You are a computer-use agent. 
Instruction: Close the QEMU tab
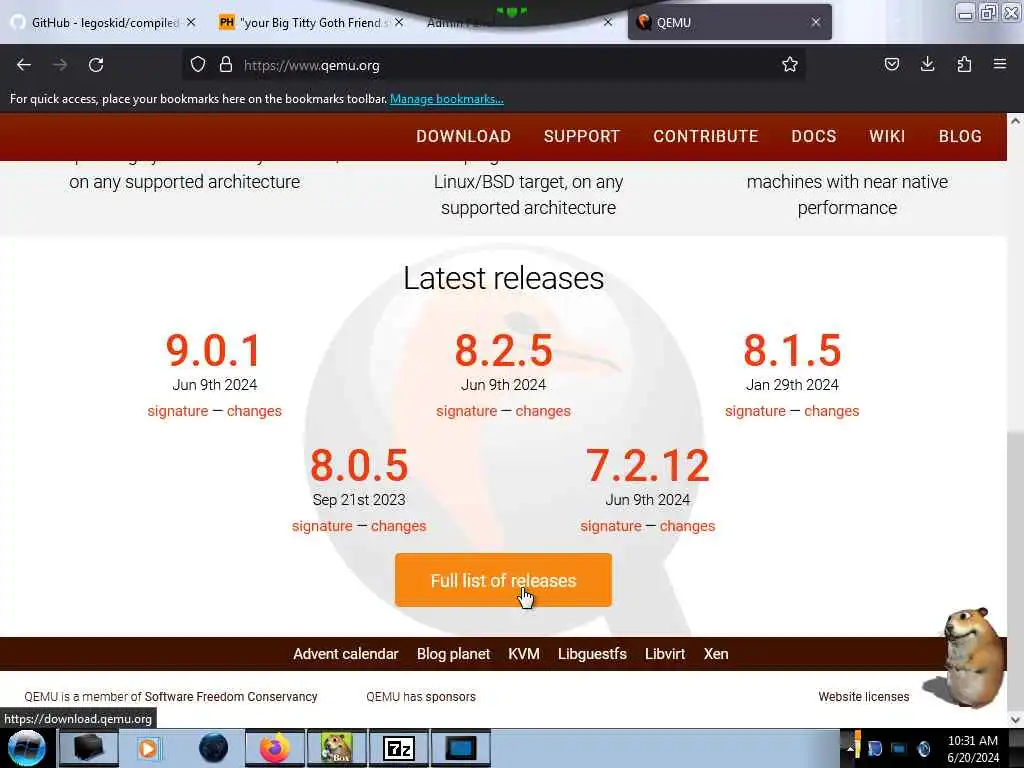click(816, 22)
